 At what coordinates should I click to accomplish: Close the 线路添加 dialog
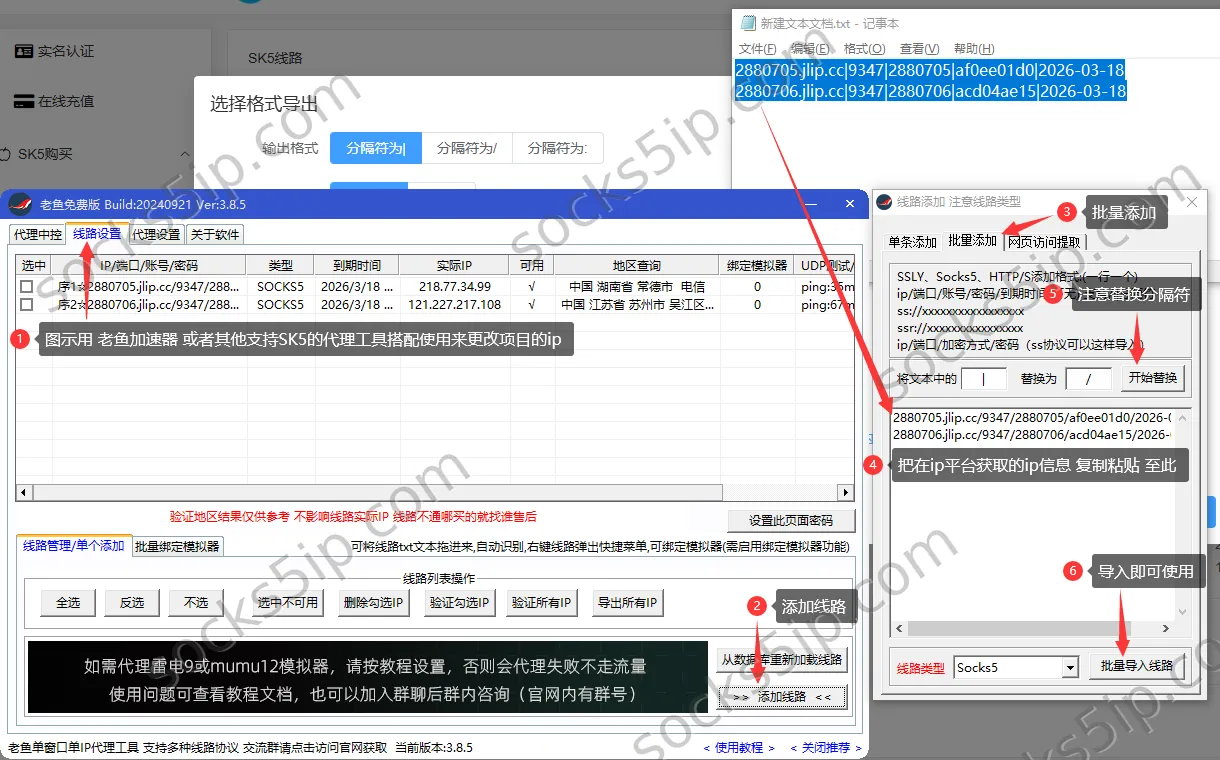(x=1191, y=202)
